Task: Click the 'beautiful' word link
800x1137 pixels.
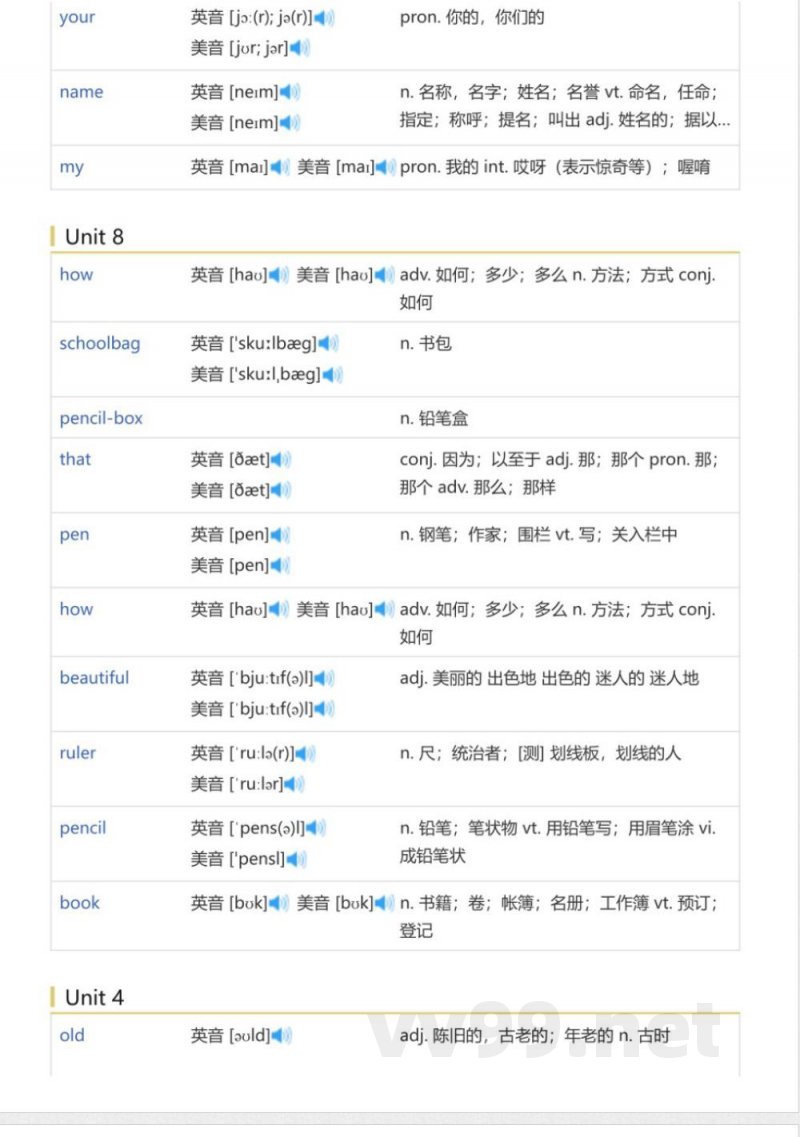Action: click(94, 678)
